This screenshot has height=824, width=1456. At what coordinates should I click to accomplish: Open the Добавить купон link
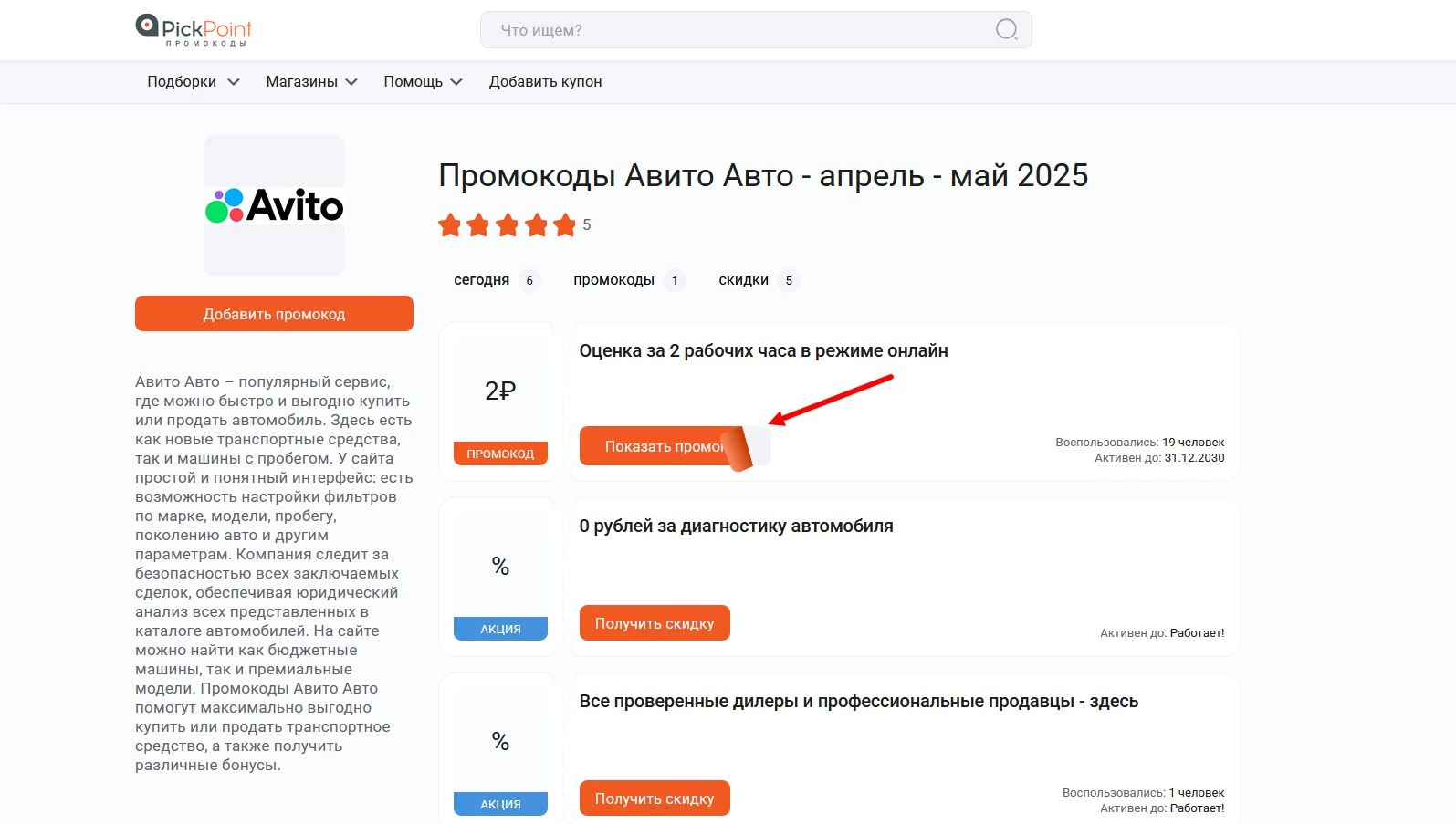[545, 81]
